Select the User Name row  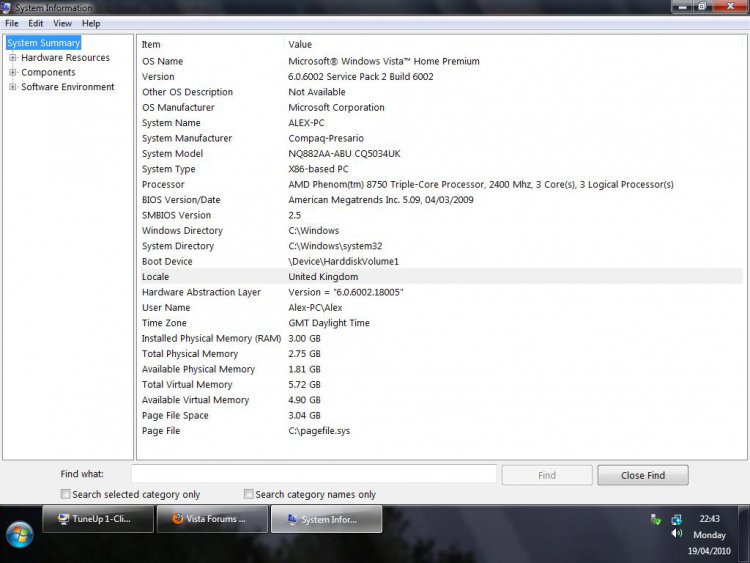441,308
